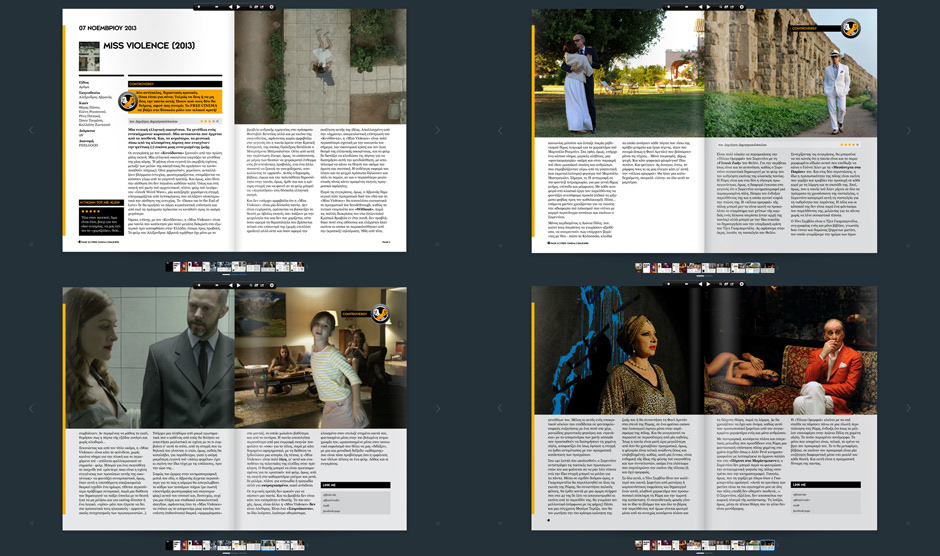Go to previous page in Miss Violence viewer toolbar

231,7
